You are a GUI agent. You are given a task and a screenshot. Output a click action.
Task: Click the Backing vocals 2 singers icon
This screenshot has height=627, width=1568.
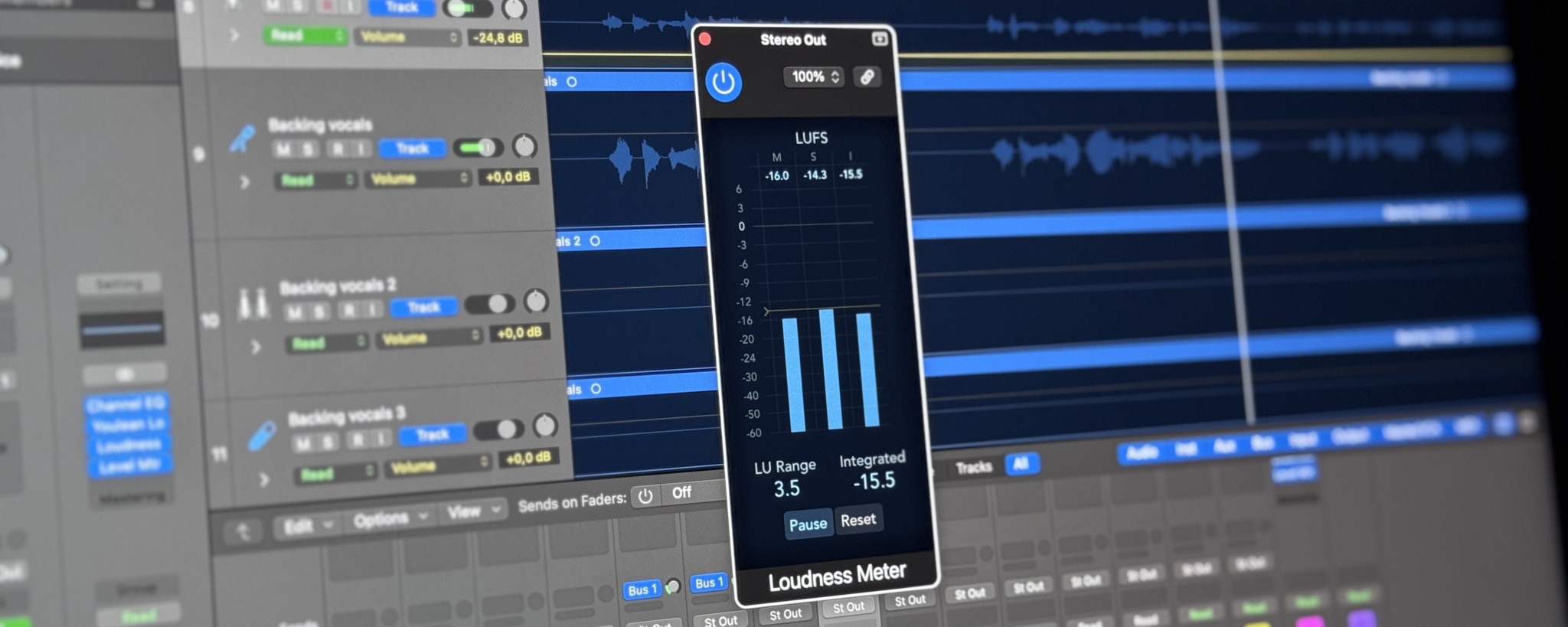[x=252, y=303]
